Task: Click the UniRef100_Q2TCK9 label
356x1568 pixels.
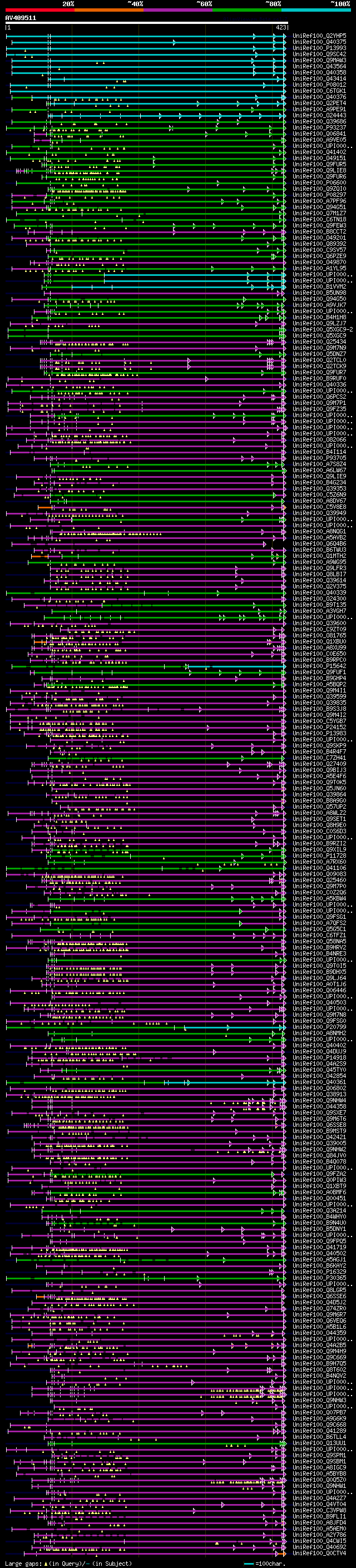Action: coord(319,367)
